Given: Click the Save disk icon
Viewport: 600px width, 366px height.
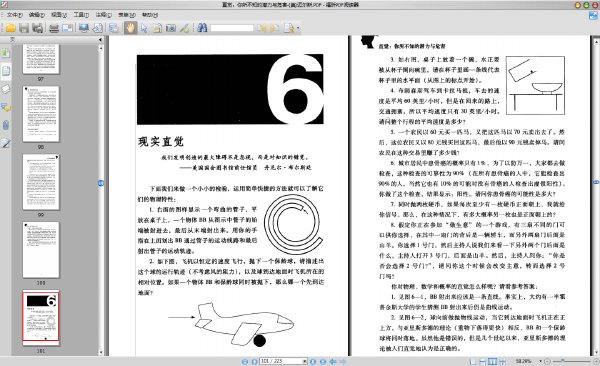Looking at the screenshot, I should click(24, 28).
